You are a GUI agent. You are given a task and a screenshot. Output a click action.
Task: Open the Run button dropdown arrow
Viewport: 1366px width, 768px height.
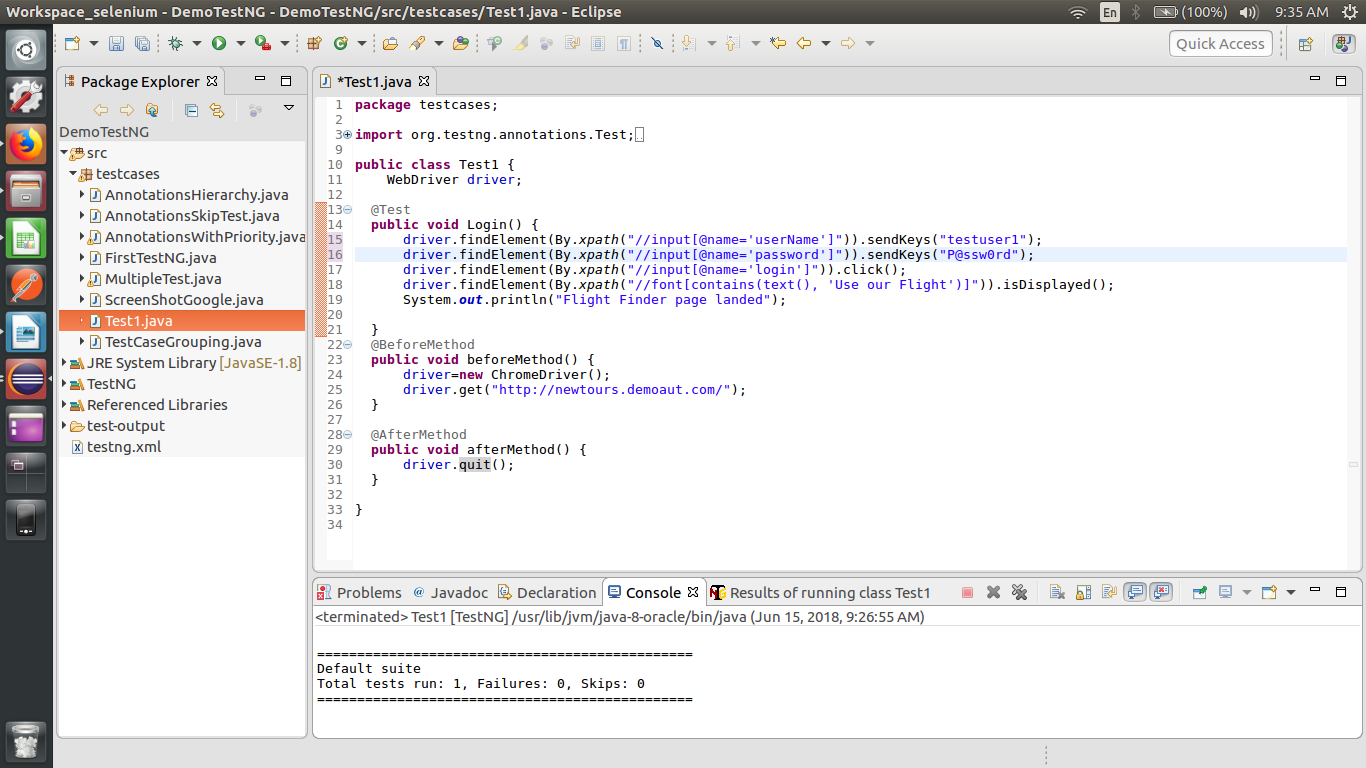coord(240,43)
